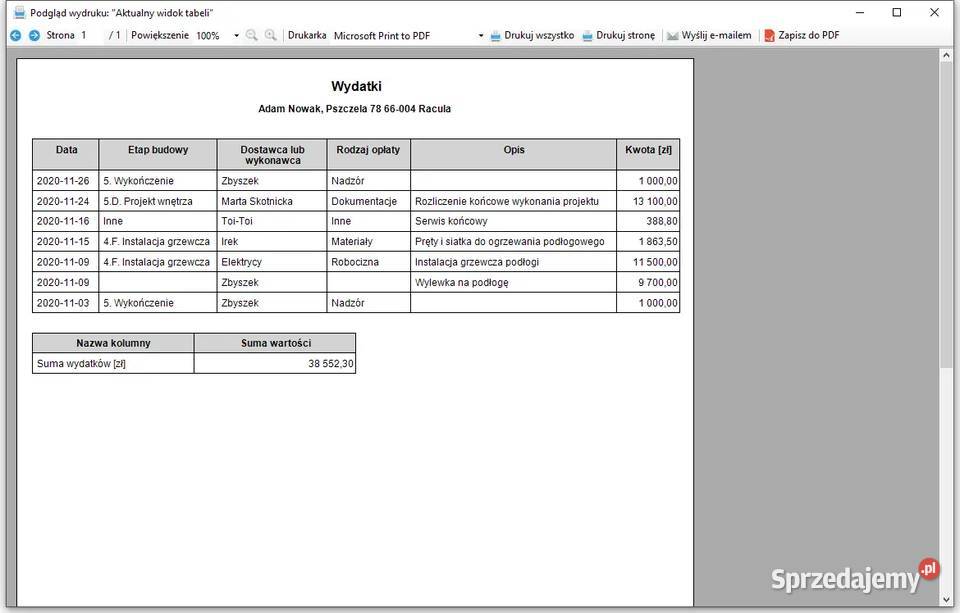Screen dimensions: 960x613
Task: Click the Drukuj stronę printer icon
Action: click(x=587, y=35)
